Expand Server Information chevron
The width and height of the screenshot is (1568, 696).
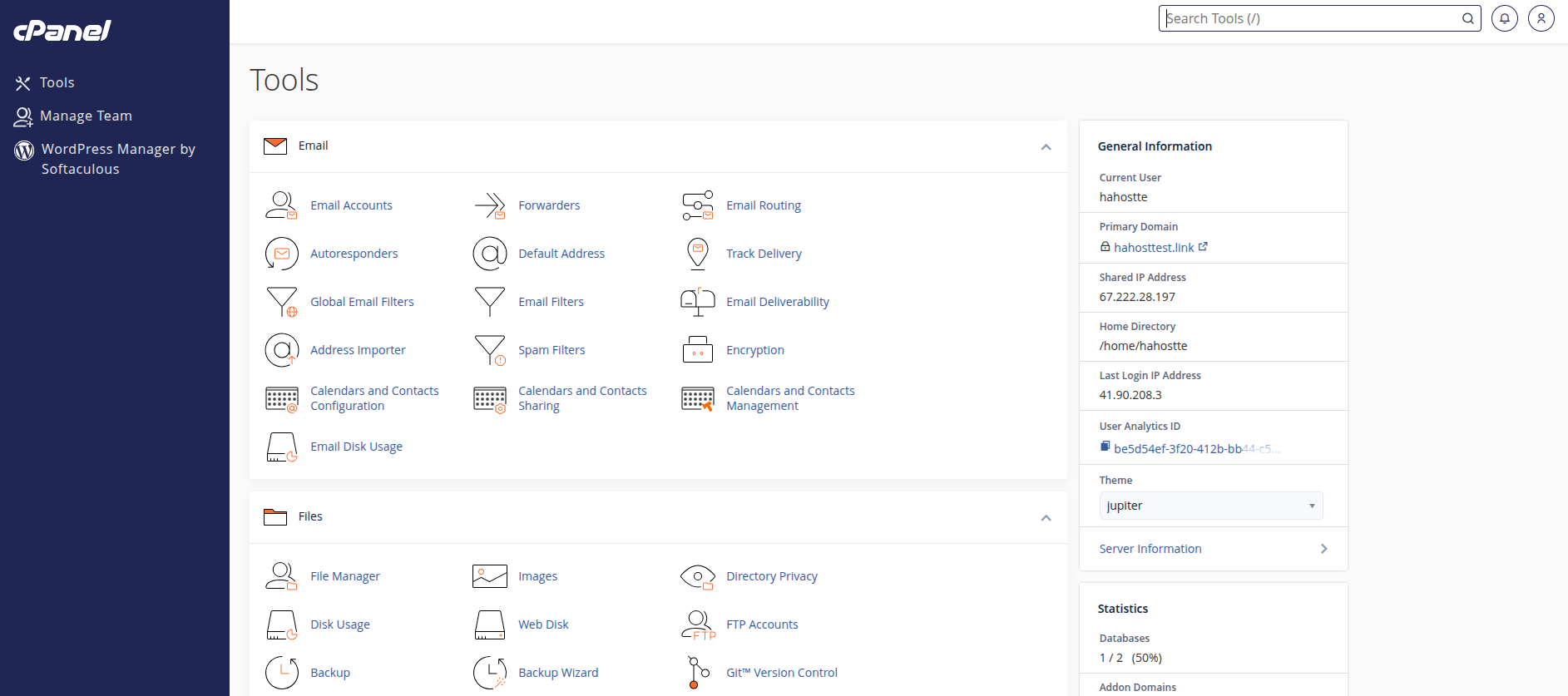tap(1323, 549)
